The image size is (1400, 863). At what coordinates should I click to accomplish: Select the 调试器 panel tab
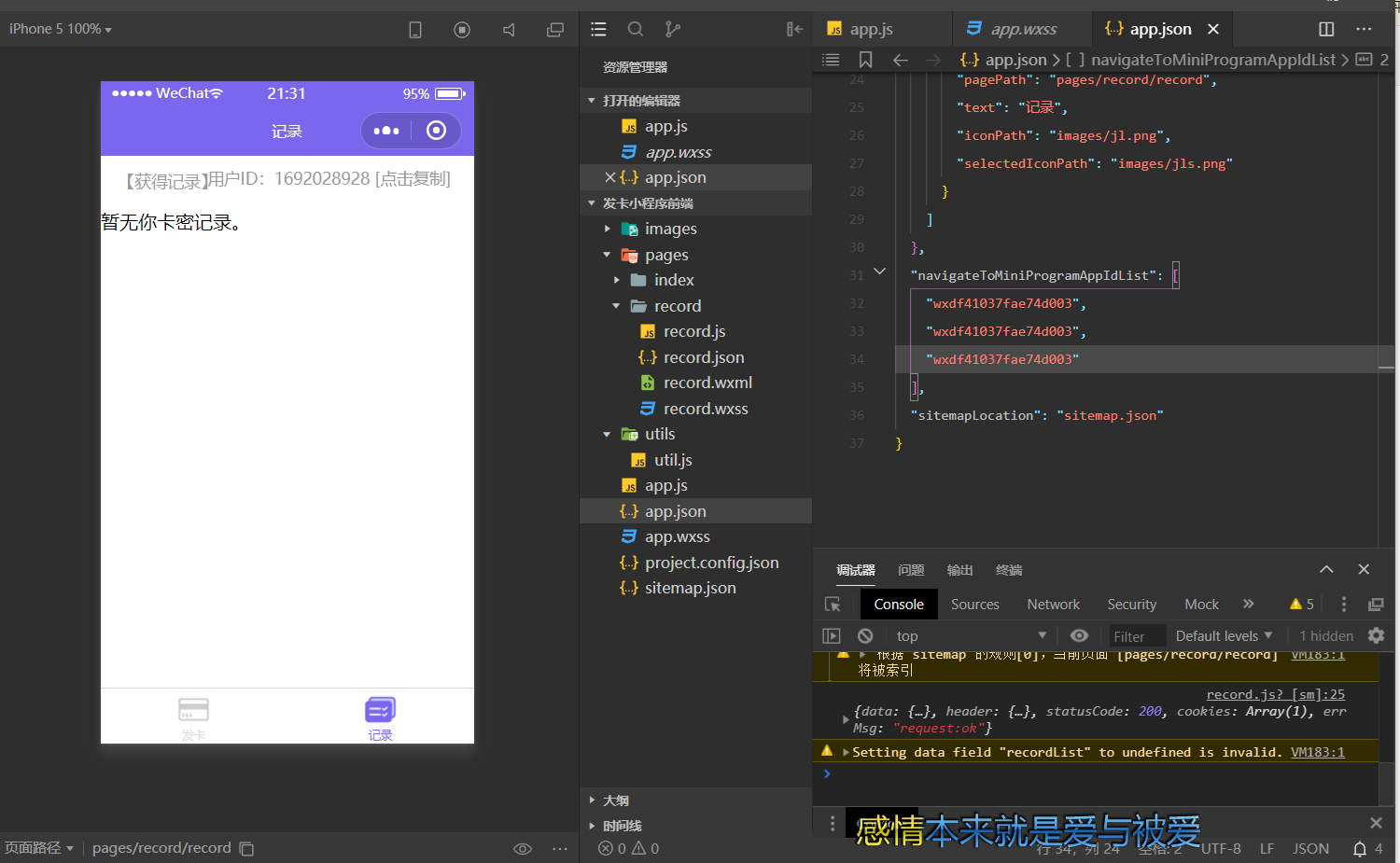tap(856, 570)
